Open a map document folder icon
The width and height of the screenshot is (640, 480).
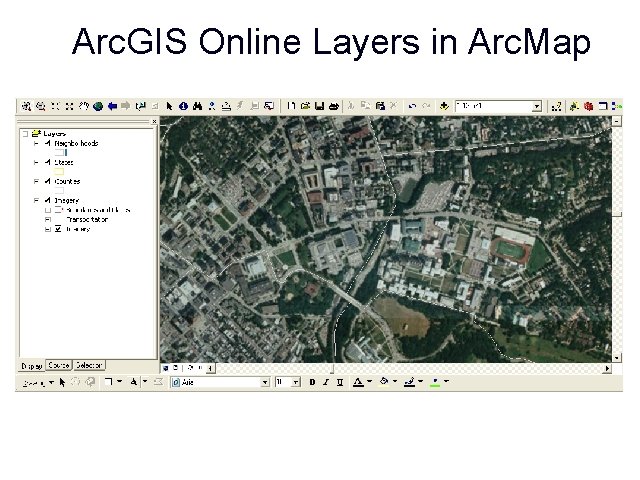[x=305, y=106]
